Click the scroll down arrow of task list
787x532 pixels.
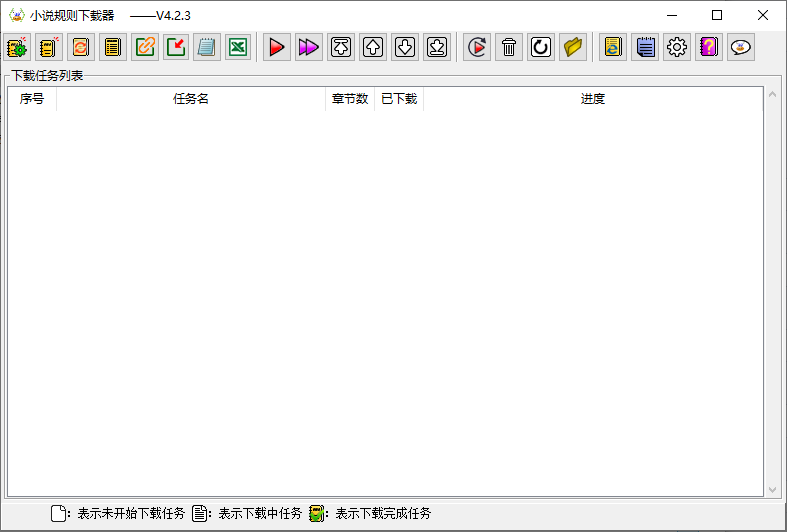[x=771, y=490]
